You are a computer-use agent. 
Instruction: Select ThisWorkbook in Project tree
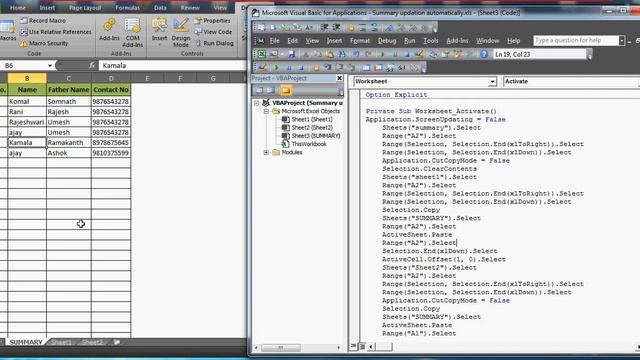click(304, 144)
